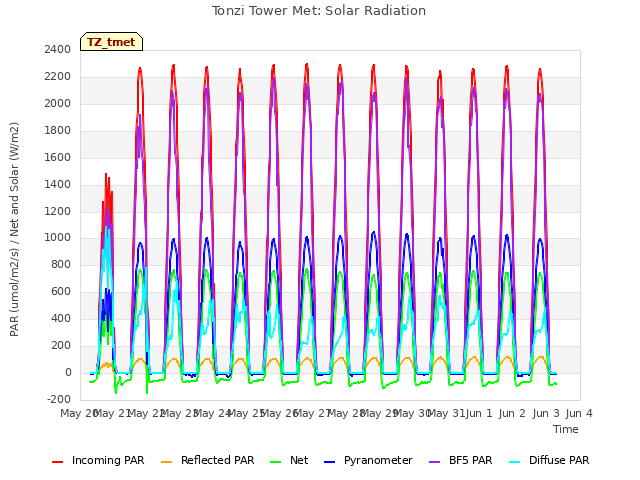This screenshot has height=480, width=640.
Task: Click the 2200 y-axis tick label
Action: [58, 76]
